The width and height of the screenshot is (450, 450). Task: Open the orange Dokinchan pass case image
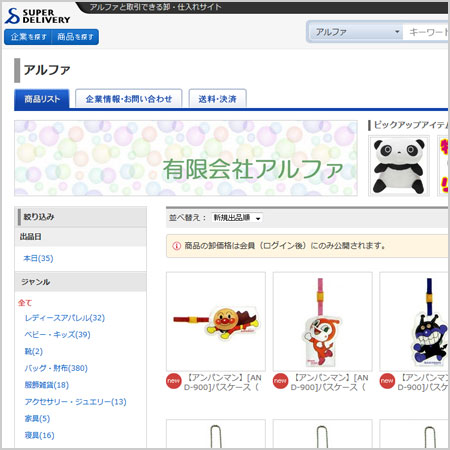tap(322, 321)
